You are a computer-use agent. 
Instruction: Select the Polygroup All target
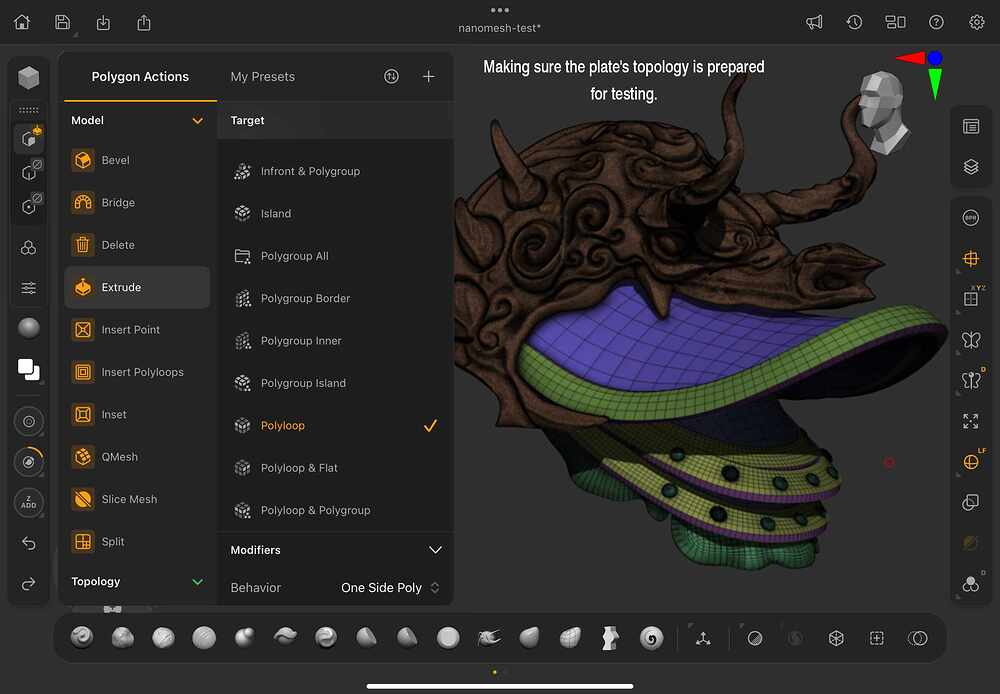335,256
